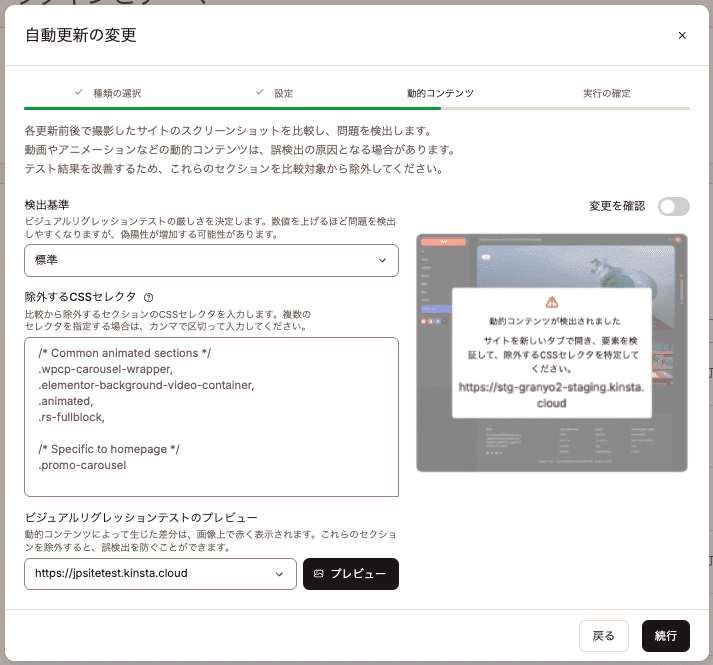Click the 検出基準 label

pyautogui.click(x=47, y=205)
